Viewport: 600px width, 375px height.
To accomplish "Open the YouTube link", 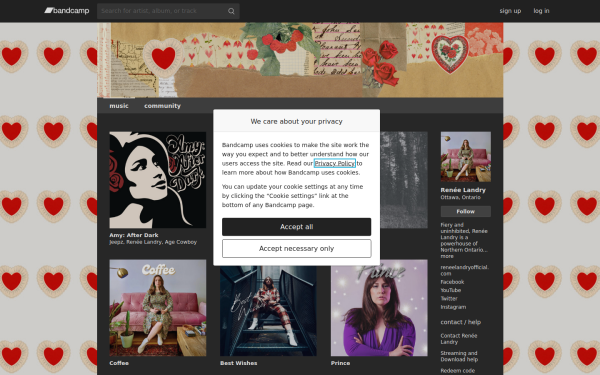I will click(x=451, y=290).
